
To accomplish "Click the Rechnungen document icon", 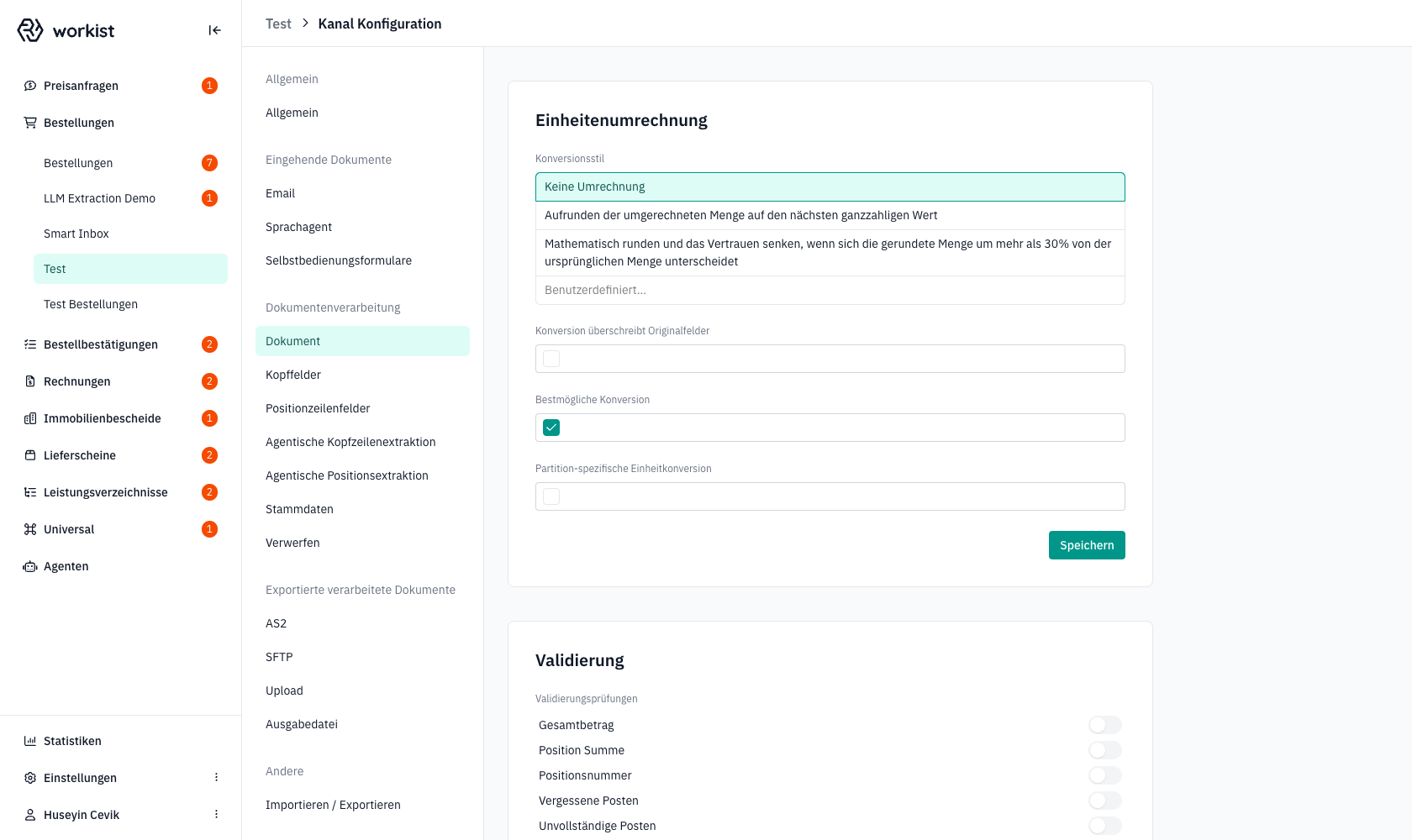I will [30, 381].
